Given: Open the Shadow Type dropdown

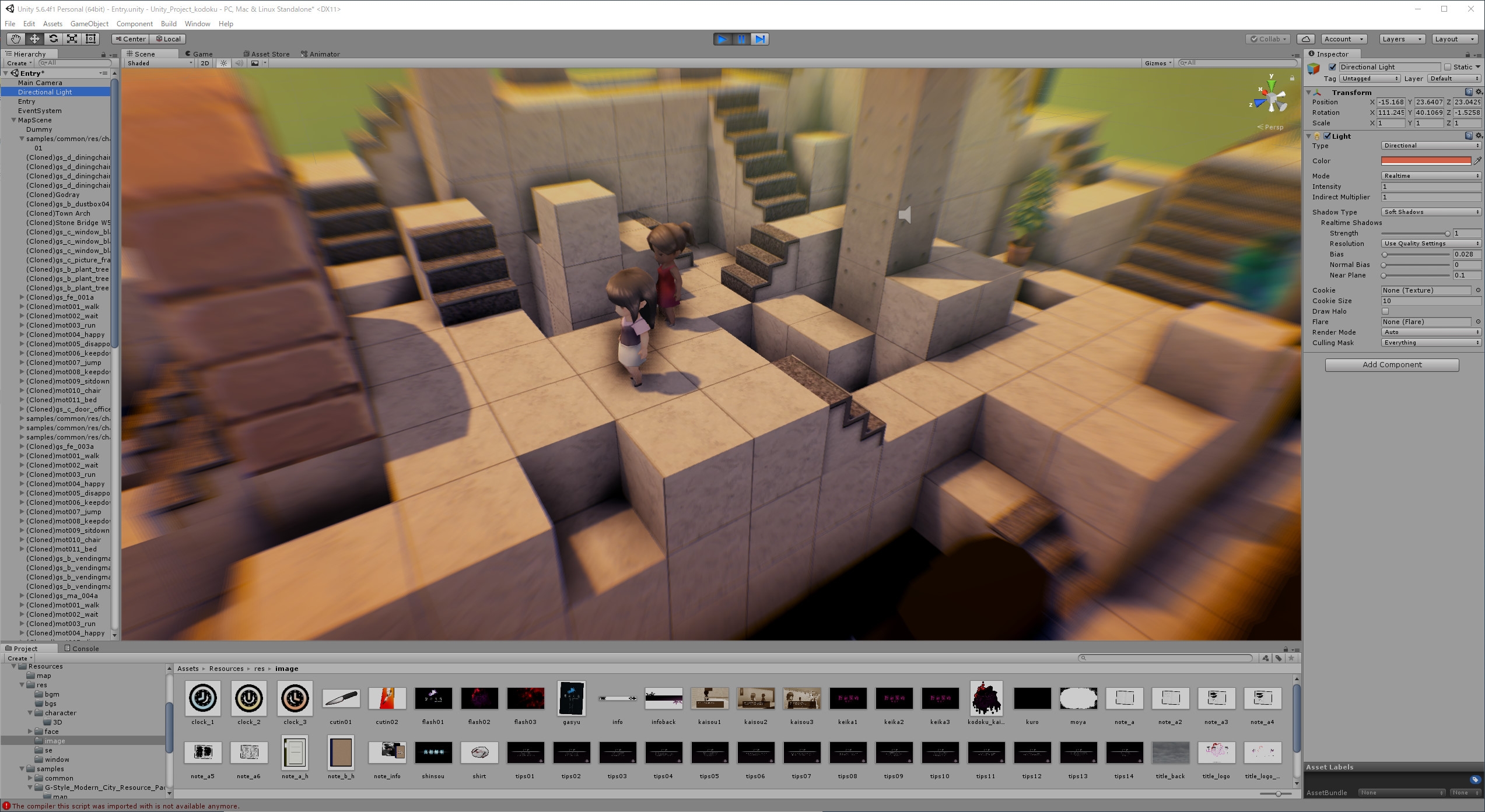Looking at the screenshot, I should click(x=1430, y=212).
